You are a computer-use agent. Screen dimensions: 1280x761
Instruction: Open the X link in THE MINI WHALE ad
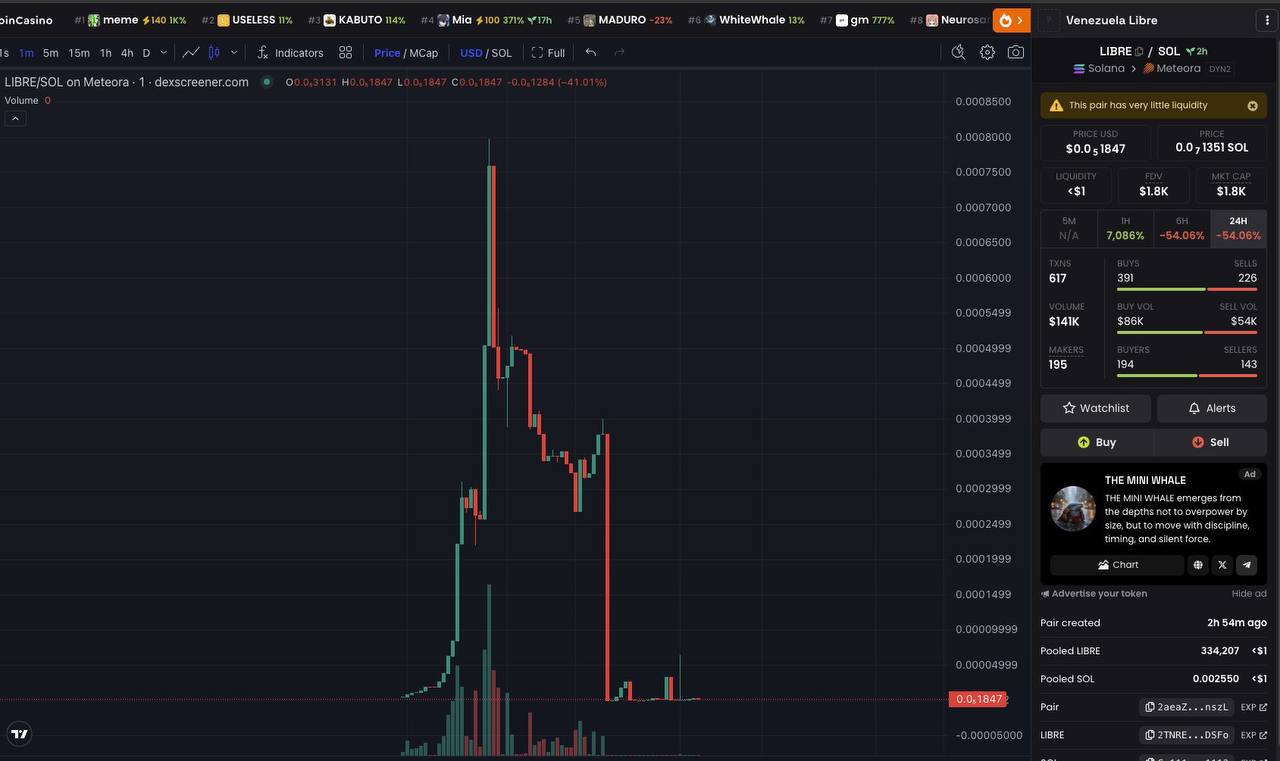coord(1222,565)
